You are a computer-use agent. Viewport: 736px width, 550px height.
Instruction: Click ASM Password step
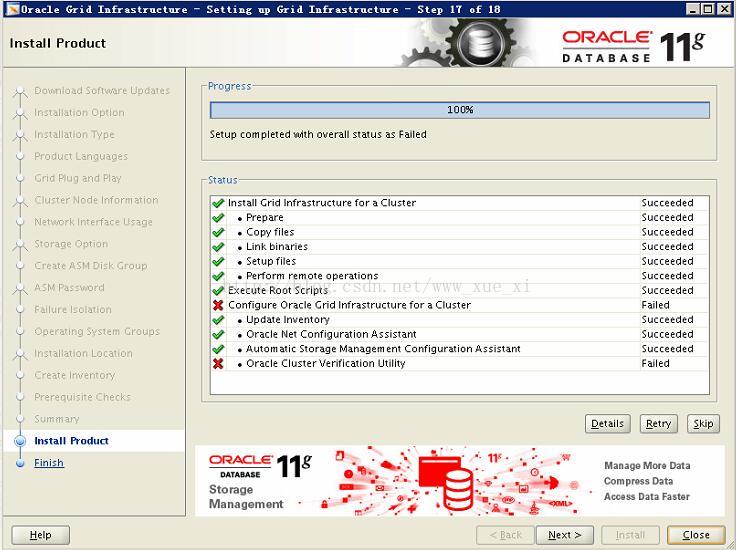69,288
